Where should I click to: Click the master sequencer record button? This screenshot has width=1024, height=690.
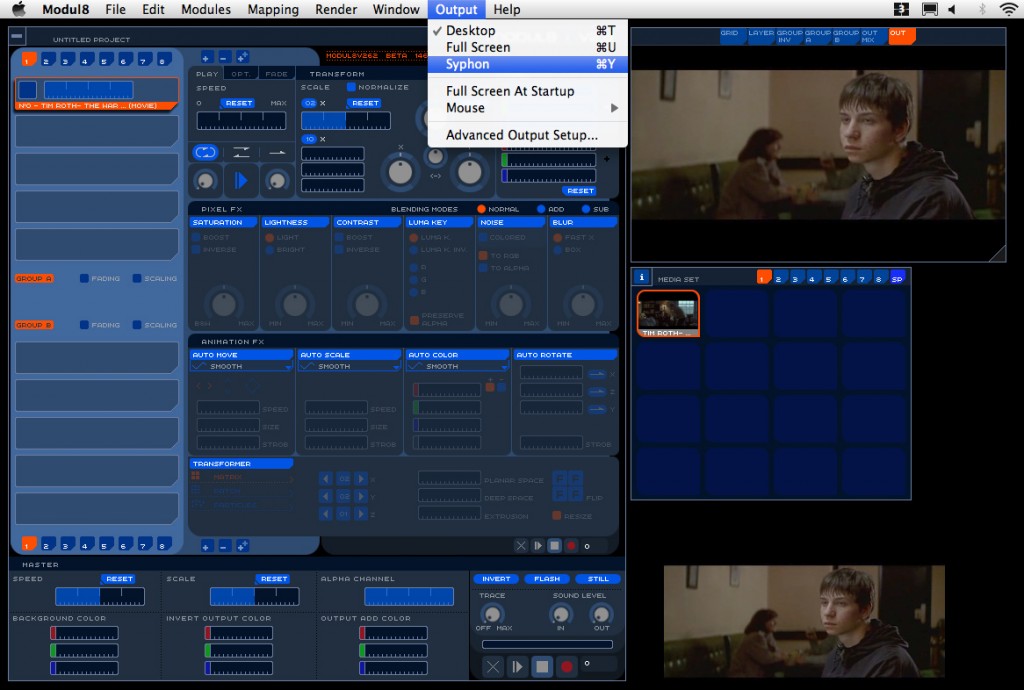pos(566,666)
